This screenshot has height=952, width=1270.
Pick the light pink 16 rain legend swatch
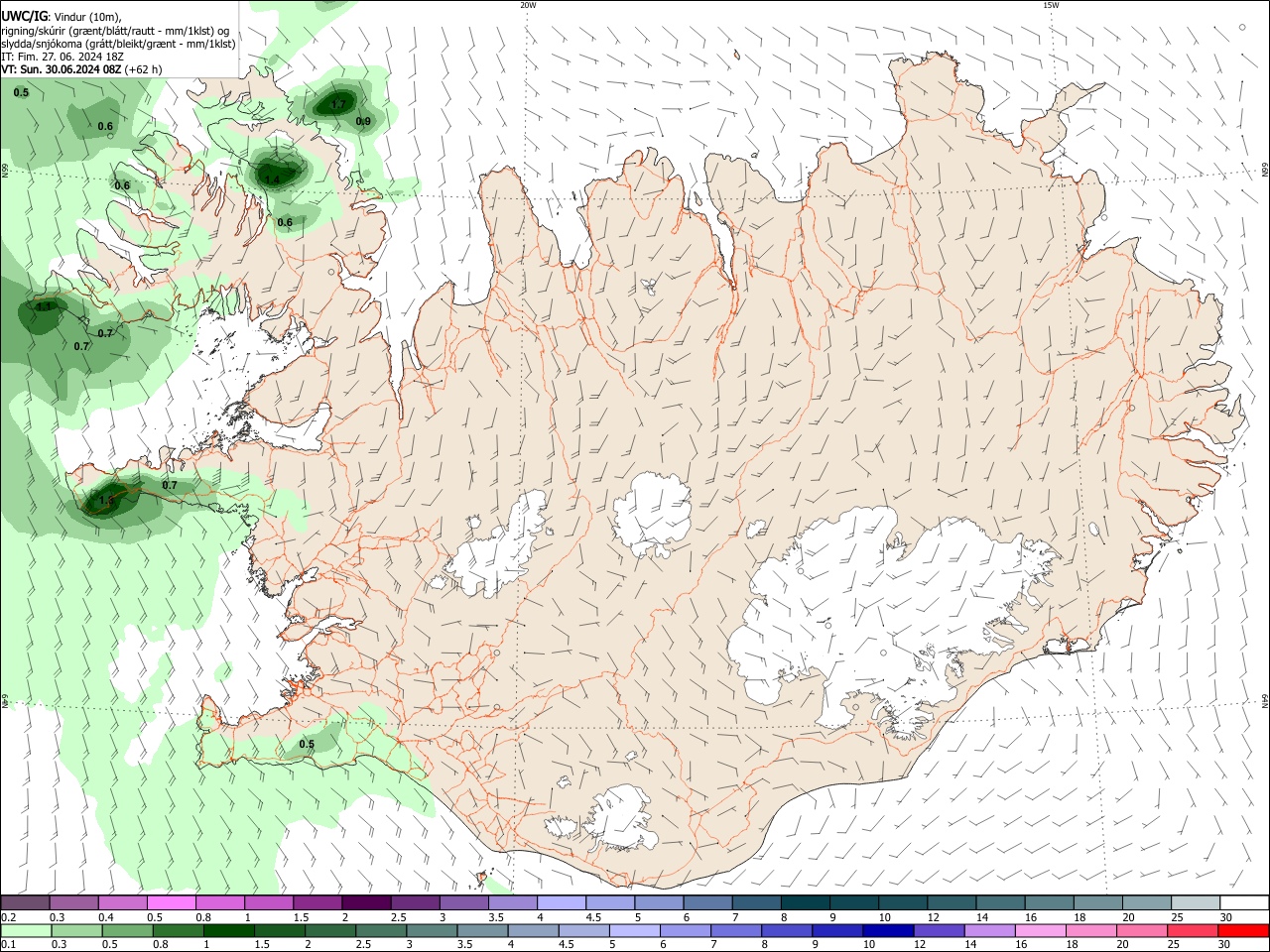(x=1042, y=930)
